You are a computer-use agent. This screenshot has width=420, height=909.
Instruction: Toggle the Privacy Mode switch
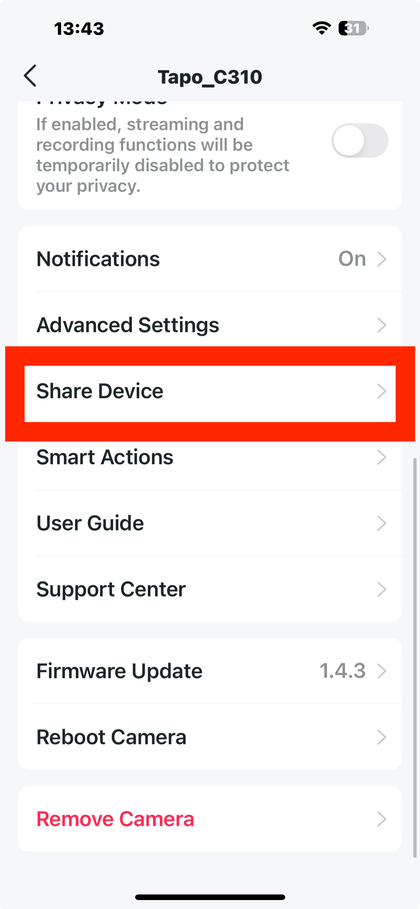click(x=360, y=140)
